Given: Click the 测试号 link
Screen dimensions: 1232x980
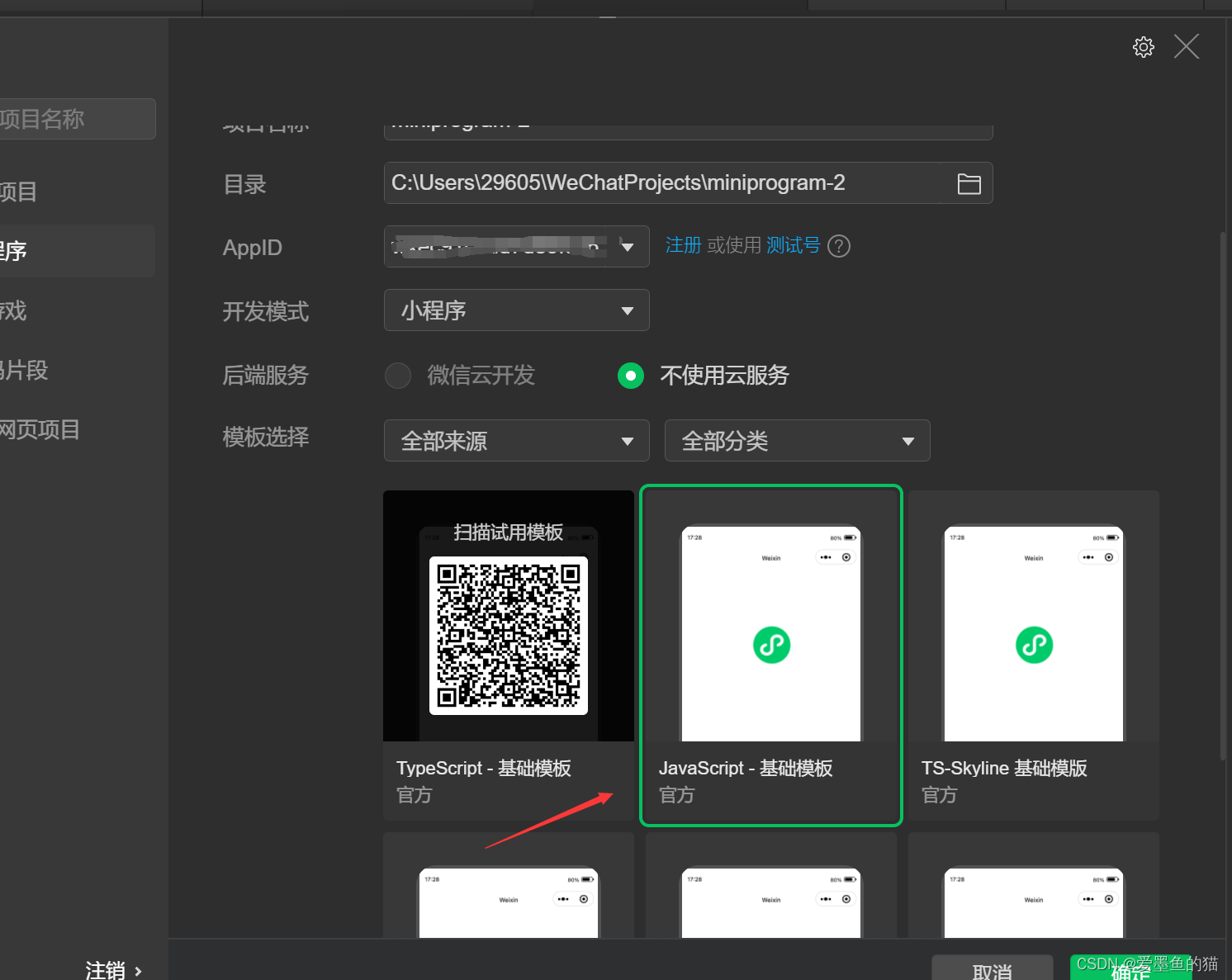Looking at the screenshot, I should point(793,245).
